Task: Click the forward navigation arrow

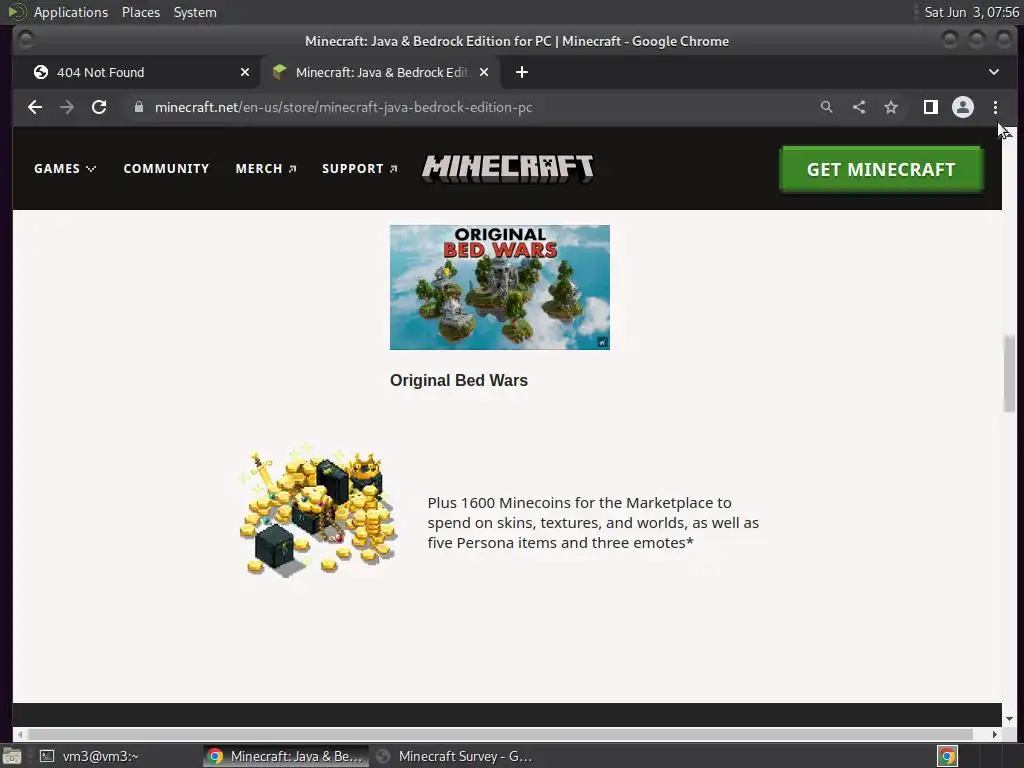Action: (67, 107)
